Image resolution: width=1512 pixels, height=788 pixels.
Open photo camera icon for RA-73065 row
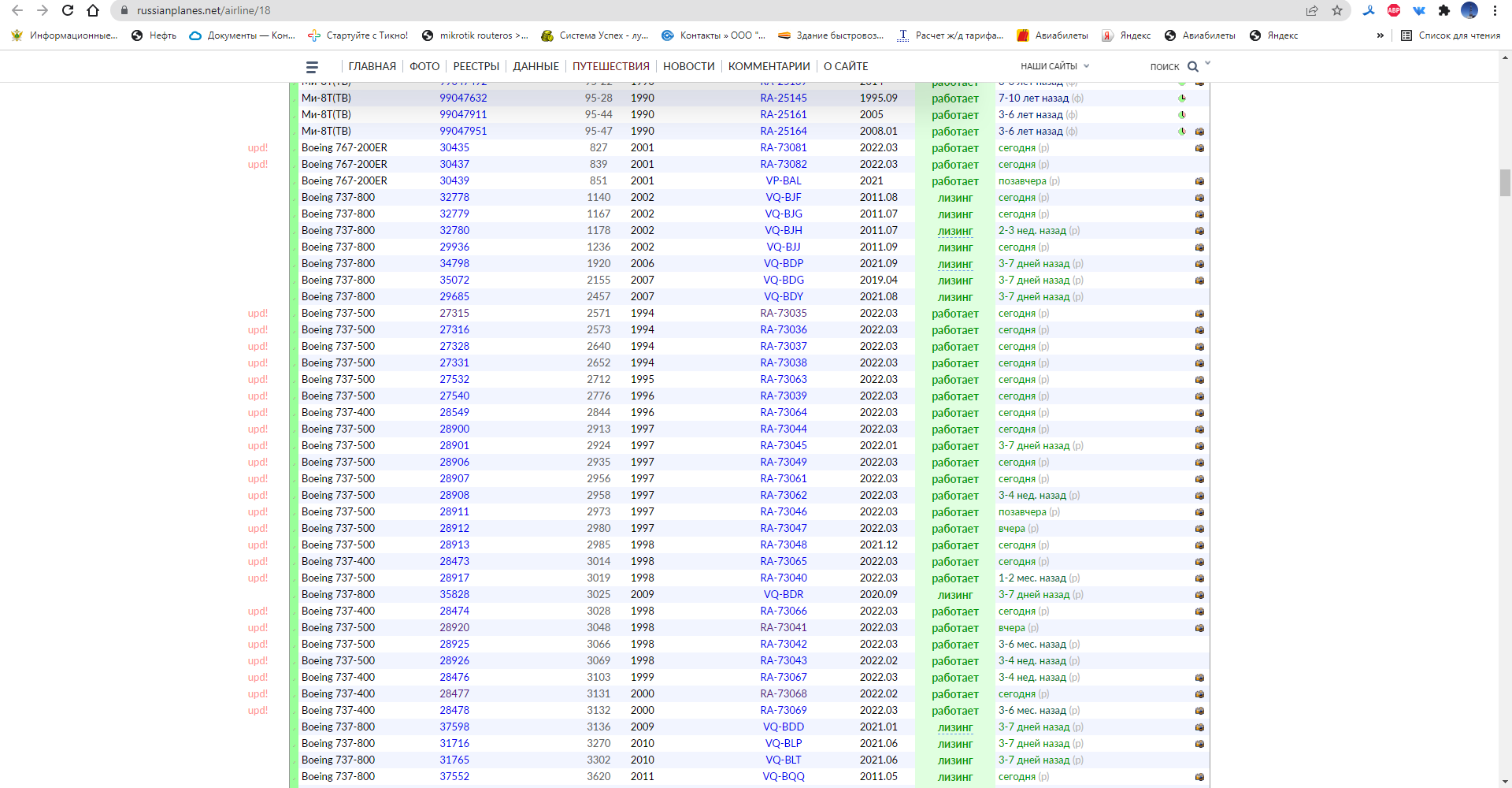1199,562
